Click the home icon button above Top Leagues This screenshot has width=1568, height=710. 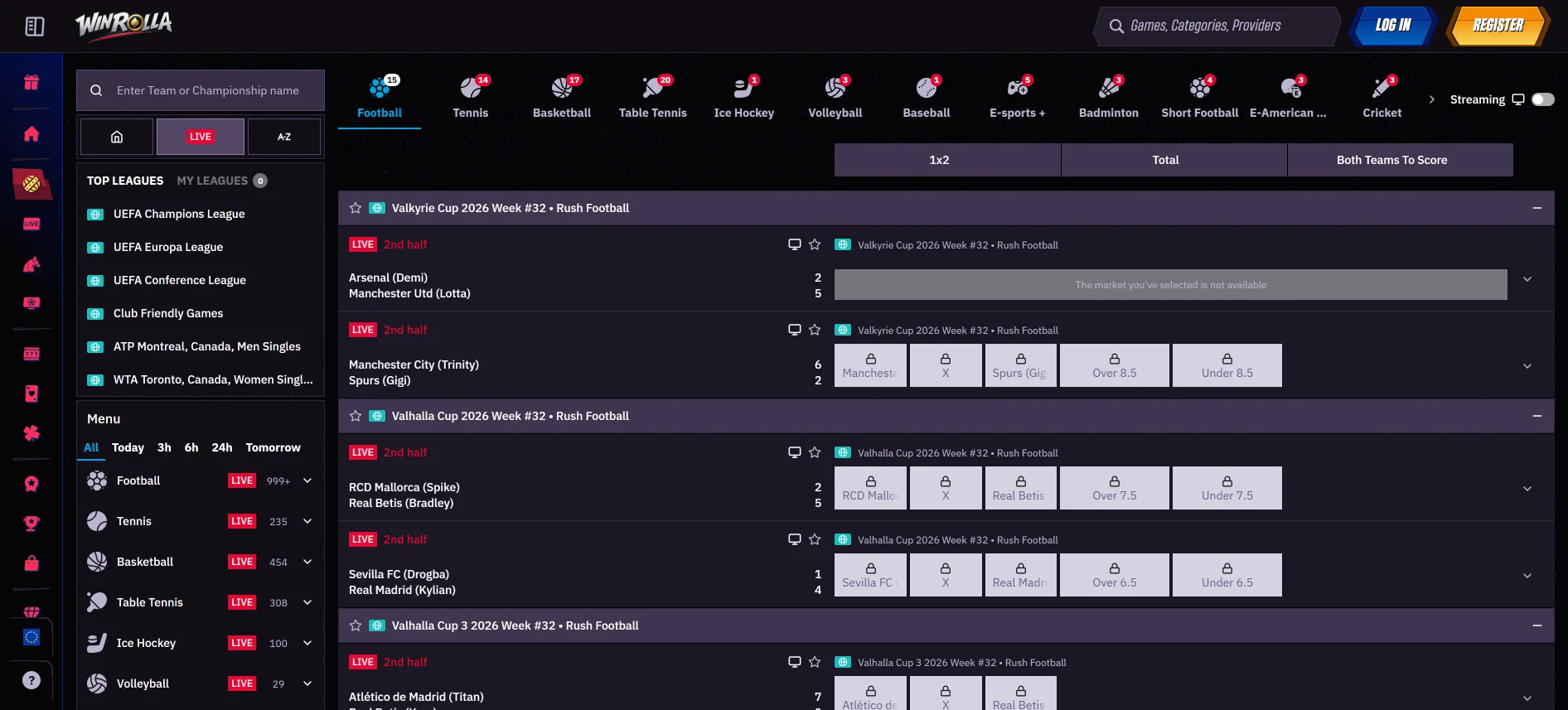[x=117, y=137]
